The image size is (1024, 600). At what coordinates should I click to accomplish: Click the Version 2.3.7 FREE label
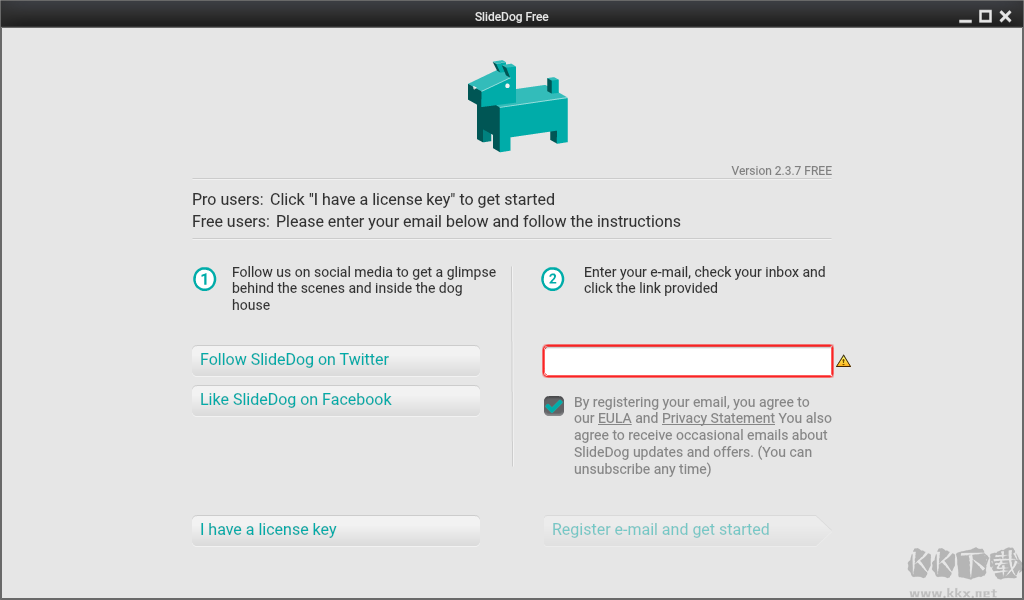[x=781, y=171]
